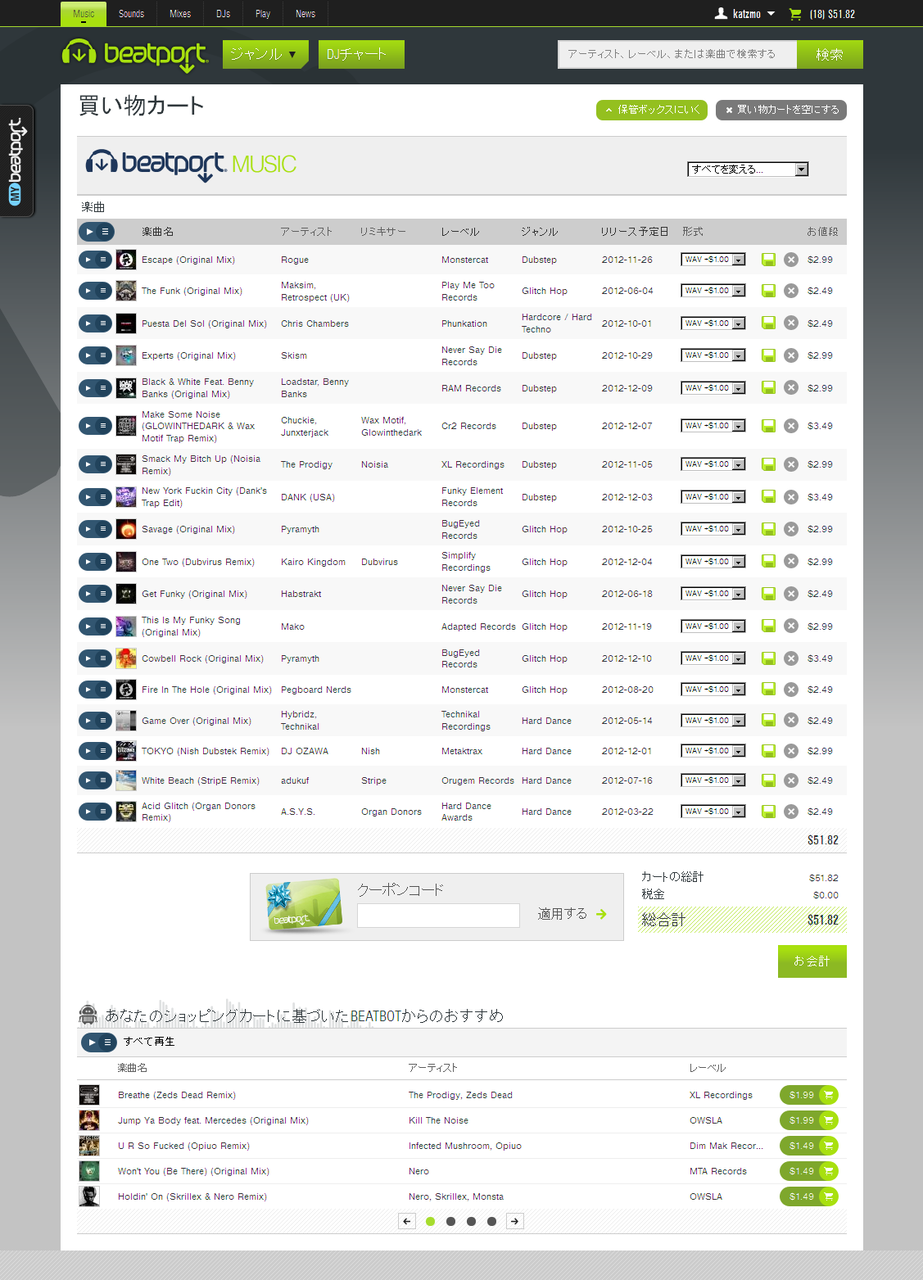Remove Escape (Original Mix) from the cart

pos(791,260)
